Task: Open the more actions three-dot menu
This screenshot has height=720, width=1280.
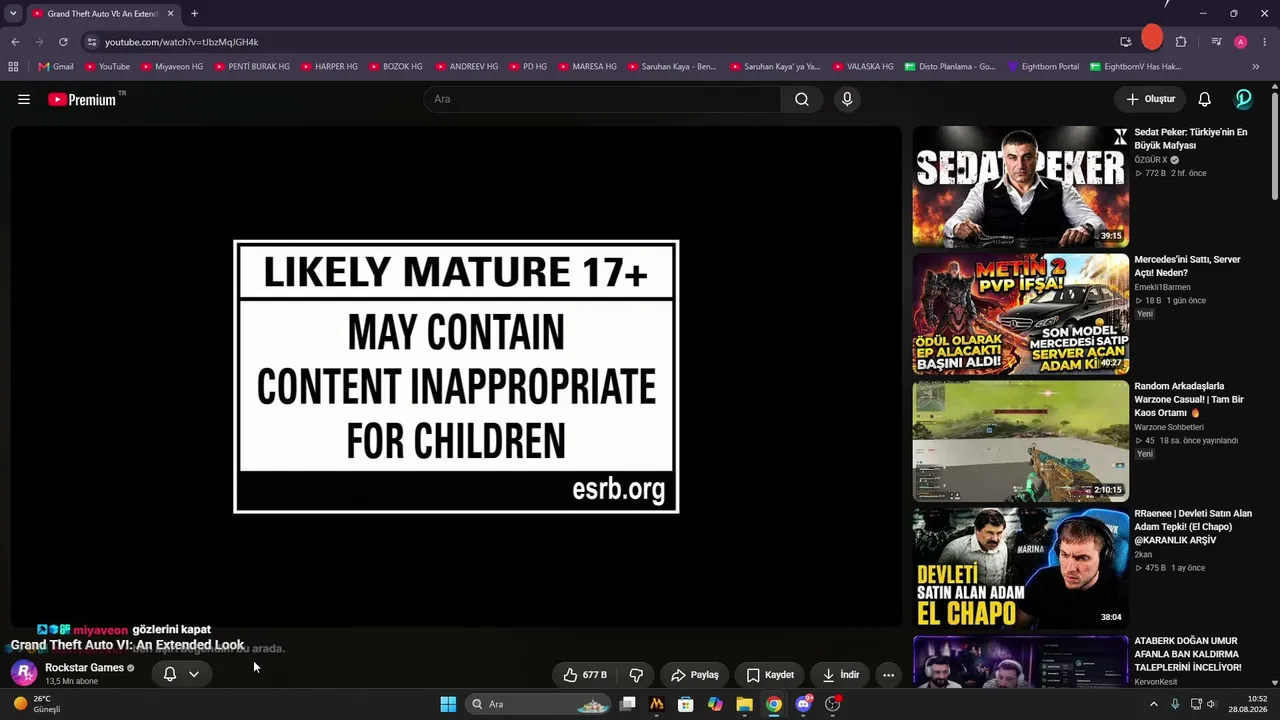Action: 888,675
